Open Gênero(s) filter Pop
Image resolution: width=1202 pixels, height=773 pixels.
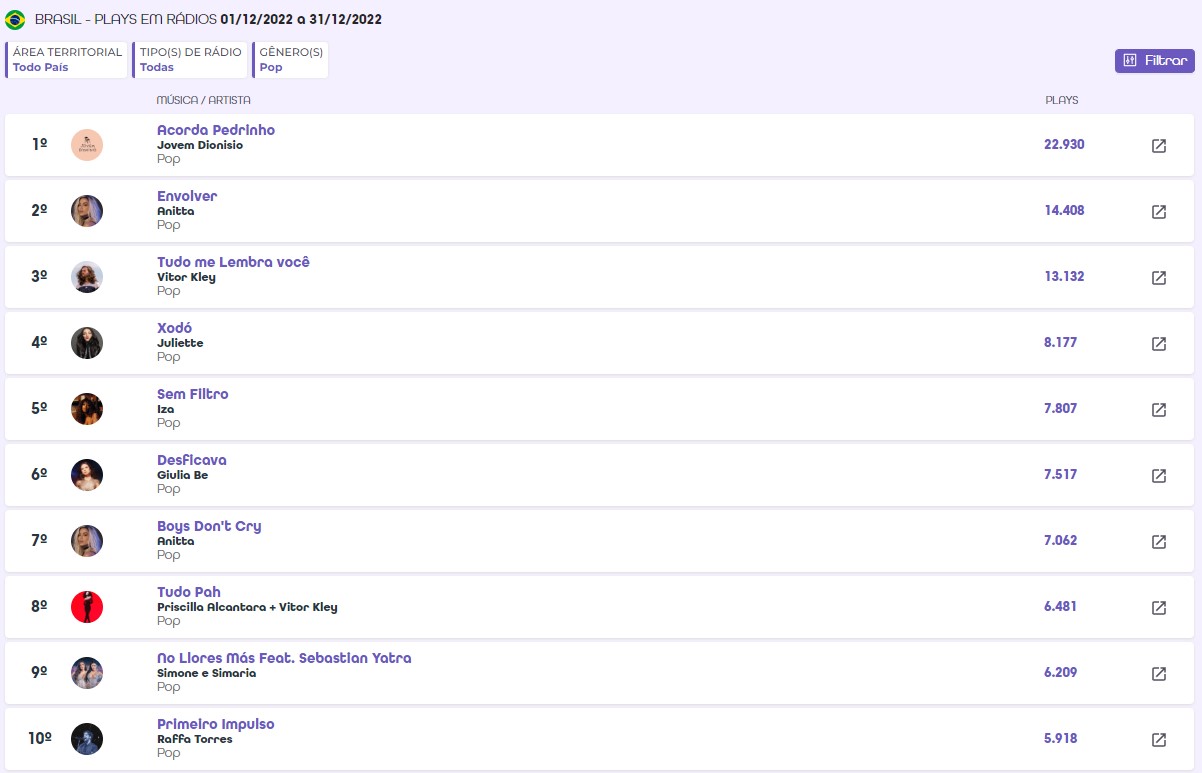290,60
